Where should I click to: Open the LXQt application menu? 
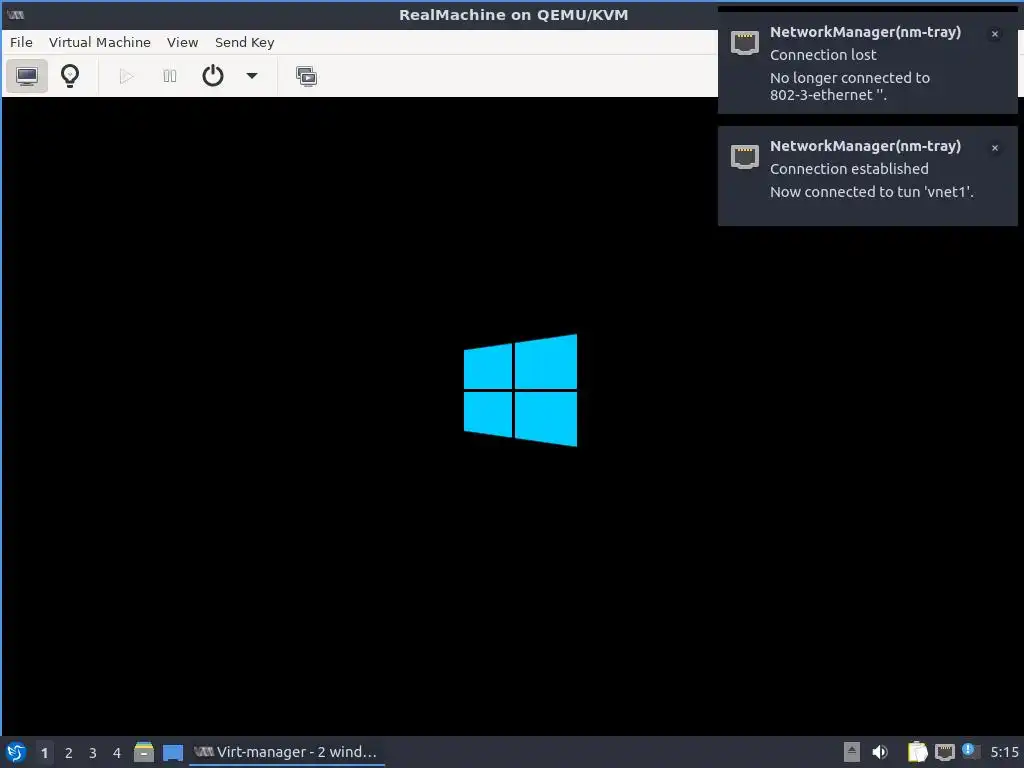coord(16,752)
